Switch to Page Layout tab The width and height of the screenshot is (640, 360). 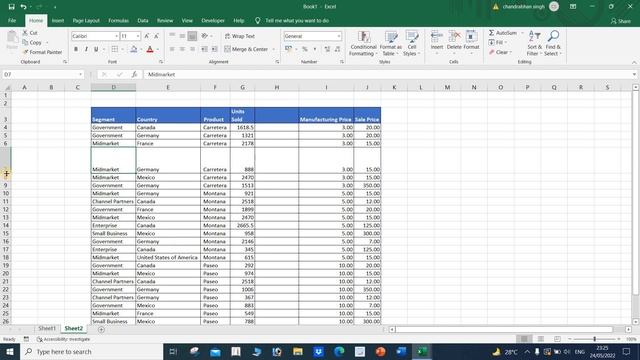pyautogui.click(x=86, y=20)
